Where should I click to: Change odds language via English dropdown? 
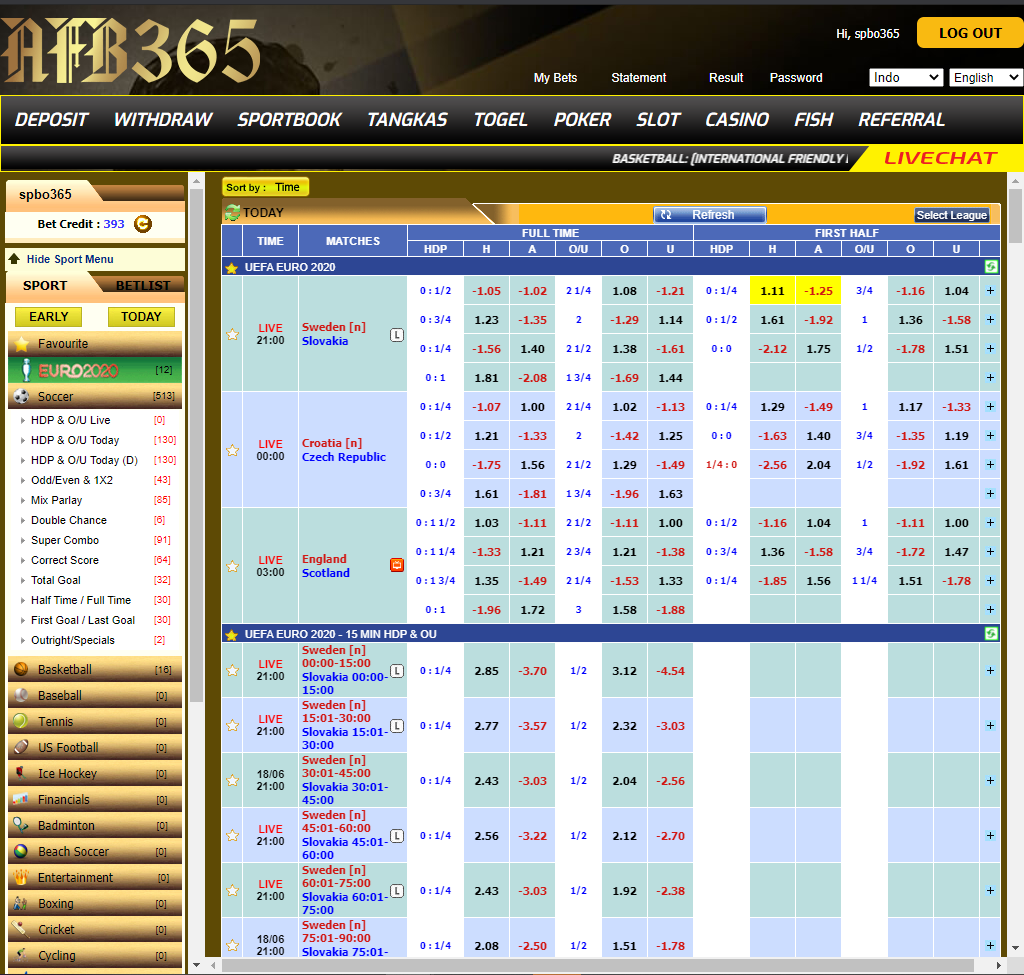tap(986, 77)
